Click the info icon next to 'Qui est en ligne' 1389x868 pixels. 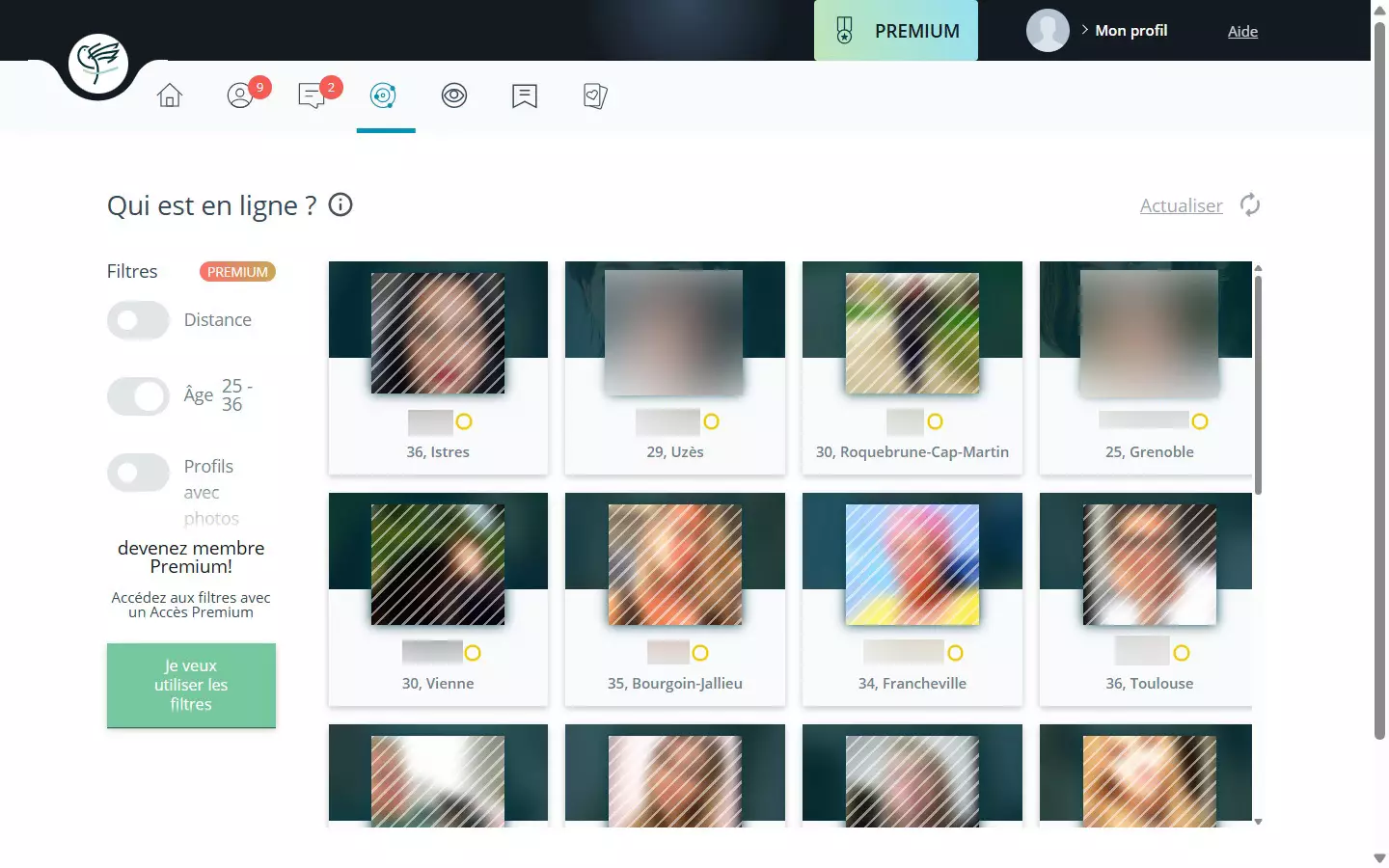pyautogui.click(x=340, y=204)
